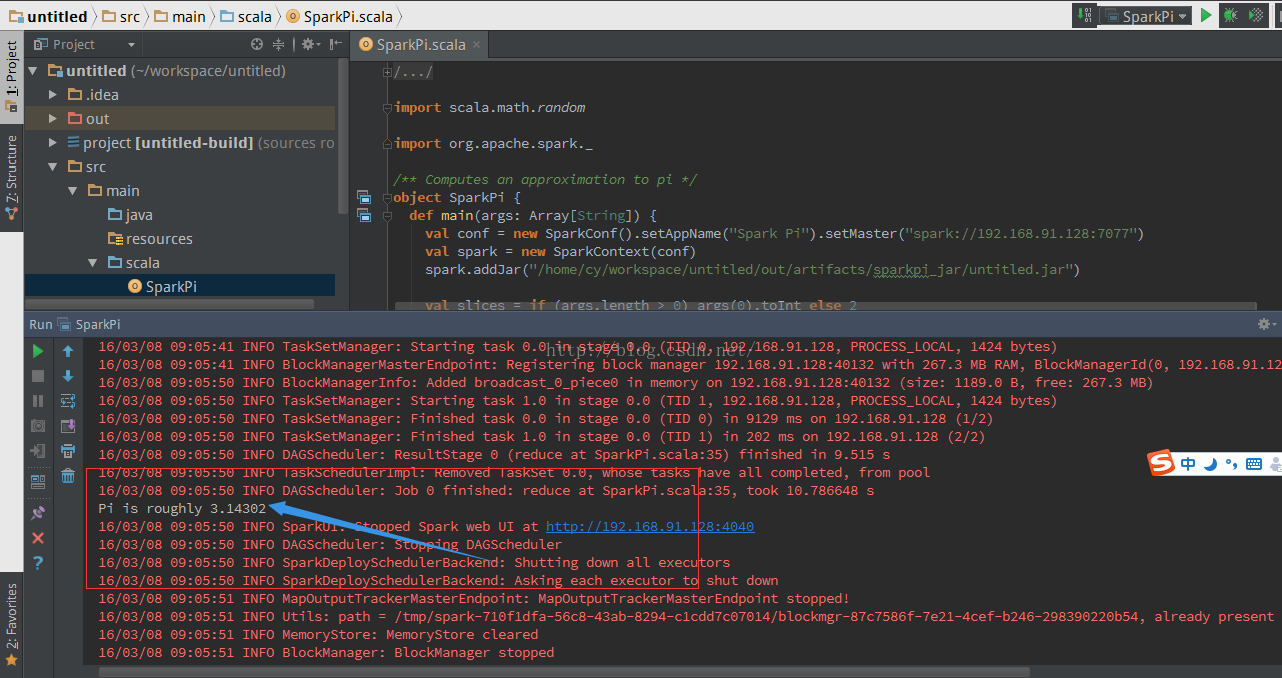Open the 1: Project side tab
The height and width of the screenshot is (678, 1282).
(11, 75)
